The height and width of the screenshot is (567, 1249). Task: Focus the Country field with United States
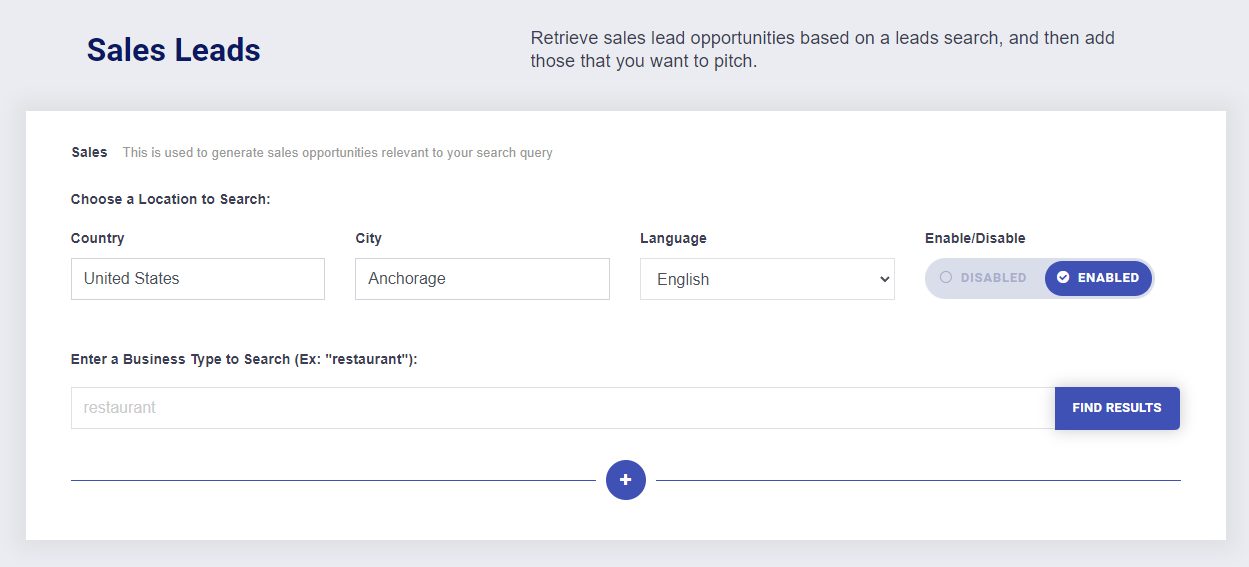coord(198,279)
